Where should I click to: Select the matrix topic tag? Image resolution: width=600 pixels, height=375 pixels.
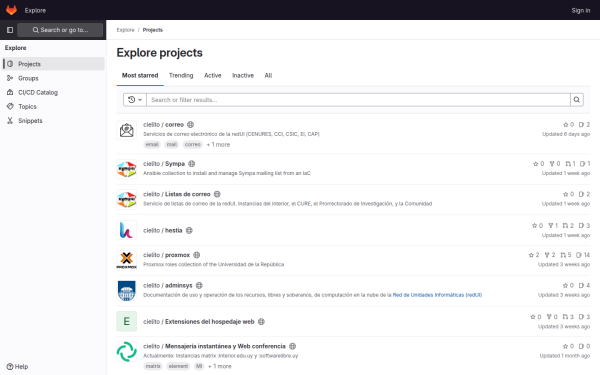click(x=153, y=366)
